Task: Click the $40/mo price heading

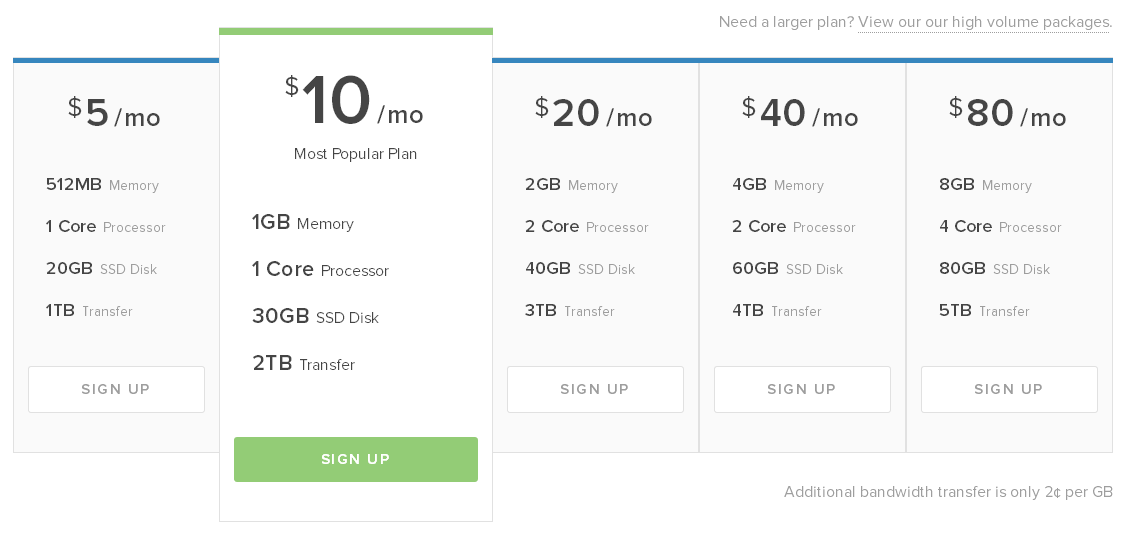Action: tap(801, 114)
